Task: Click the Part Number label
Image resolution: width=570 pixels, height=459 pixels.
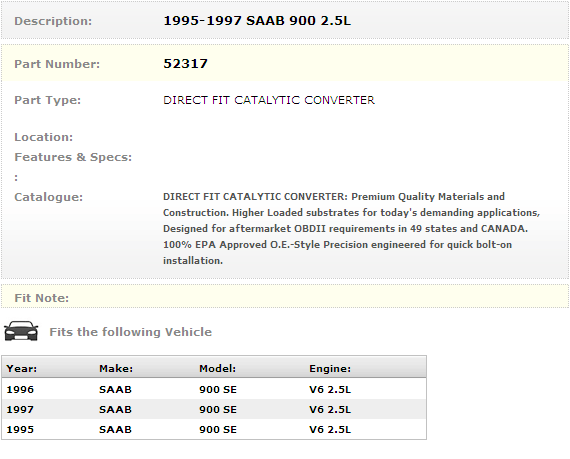Action: tap(57, 64)
